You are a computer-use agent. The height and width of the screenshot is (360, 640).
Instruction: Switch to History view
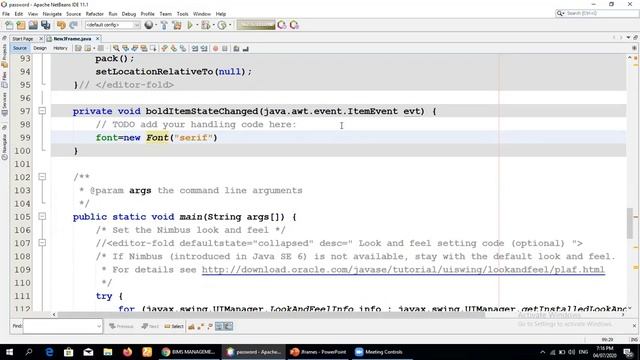60,48
